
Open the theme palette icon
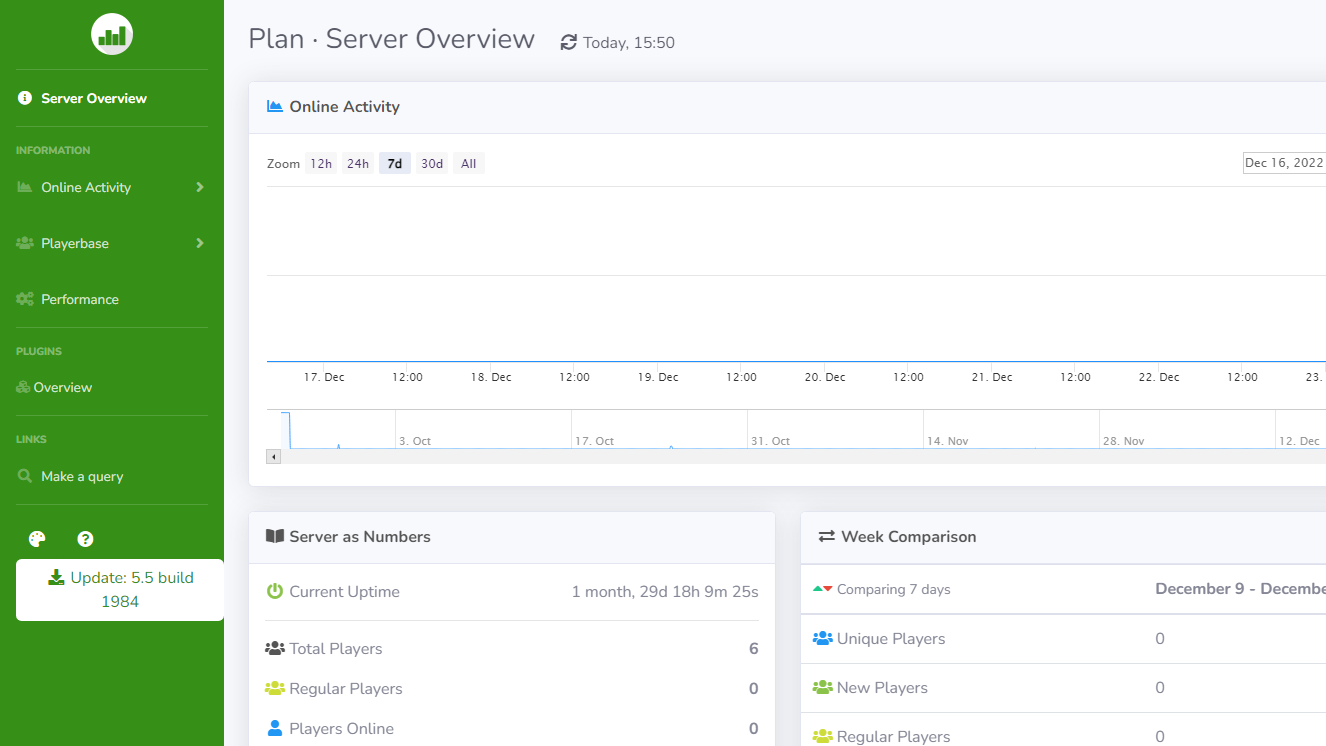coord(37,539)
